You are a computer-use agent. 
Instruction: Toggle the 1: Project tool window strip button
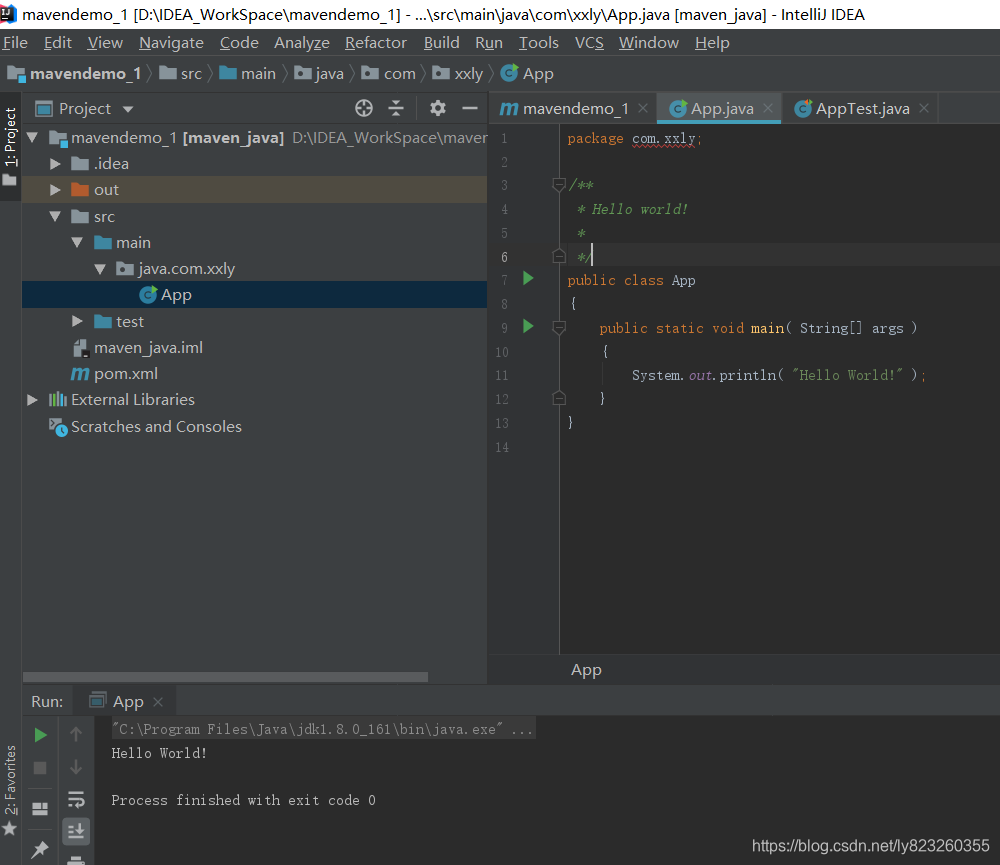pos(10,145)
